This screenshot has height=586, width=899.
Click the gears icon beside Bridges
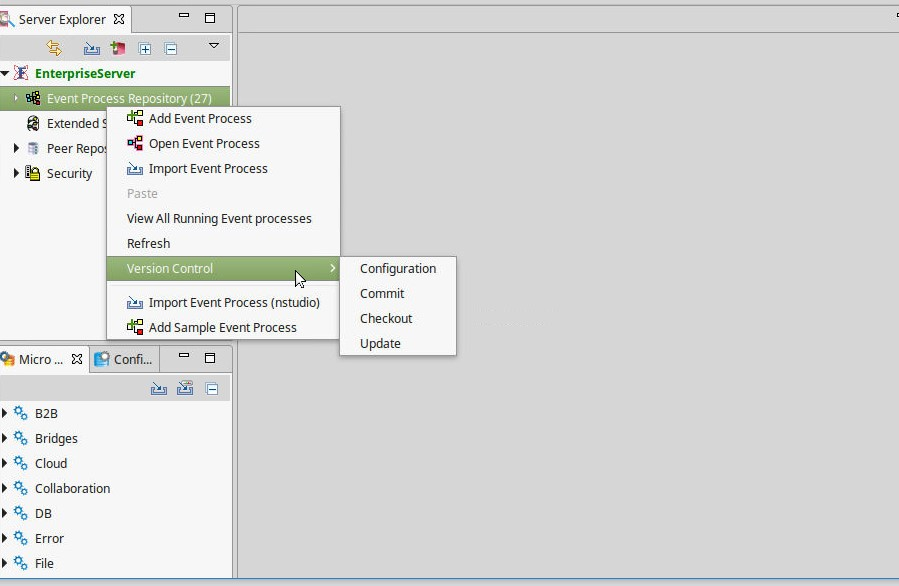[21, 438]
